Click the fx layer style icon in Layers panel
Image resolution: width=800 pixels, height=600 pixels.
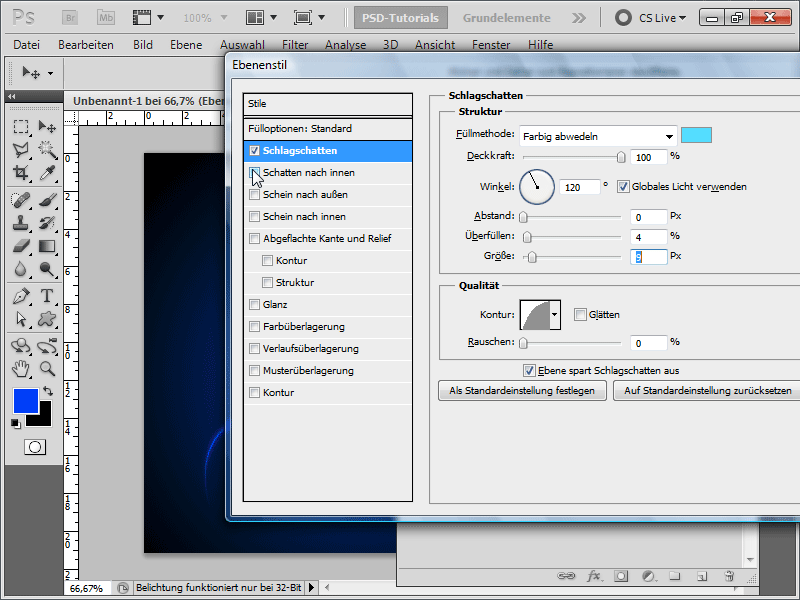(x=593, y=577)
